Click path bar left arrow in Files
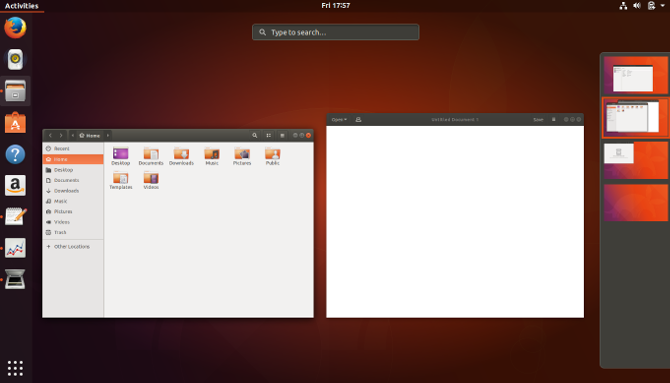 (73, 136)
